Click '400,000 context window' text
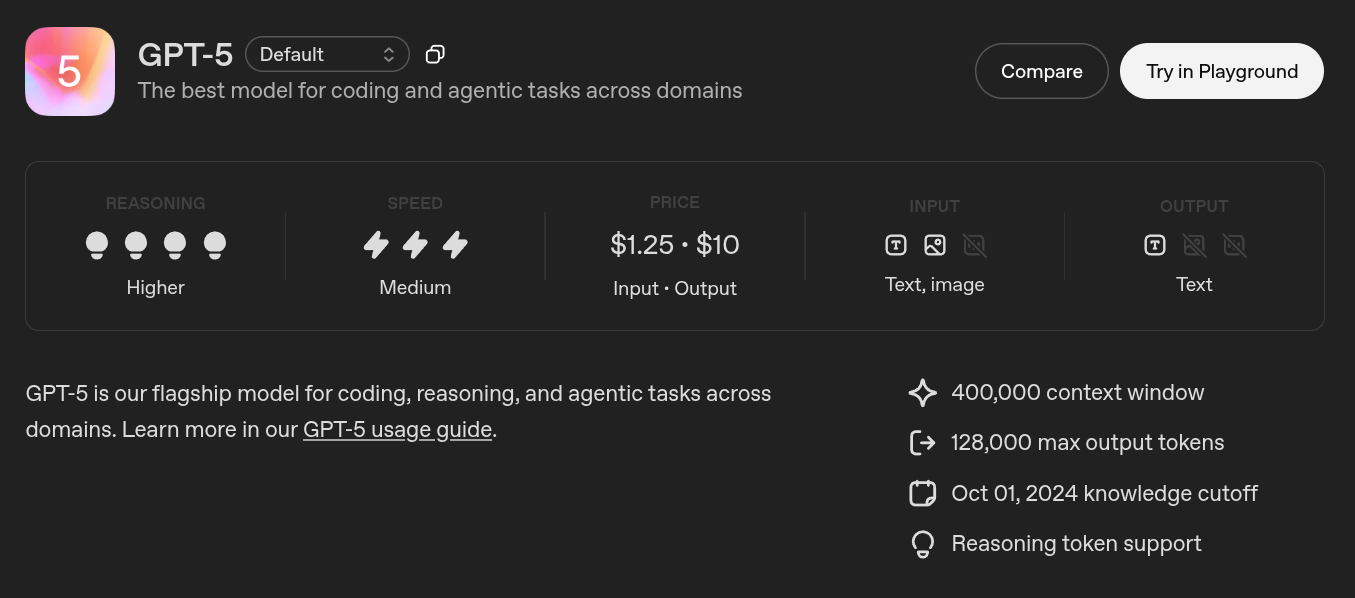Screen dimensions: 1355x598 (x=1078, y=393)
